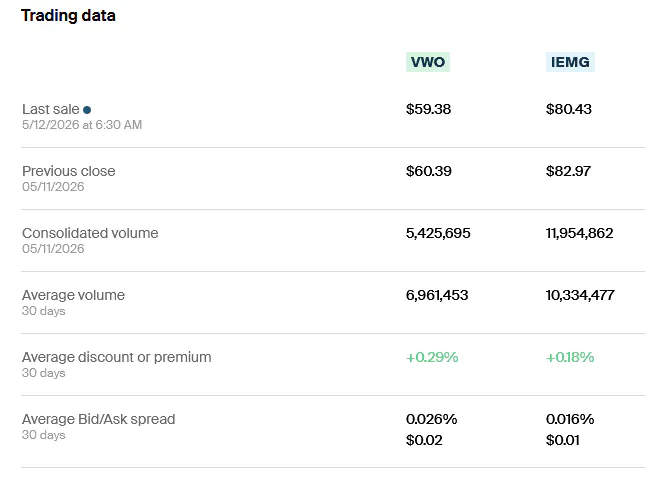Screen dimensions: 662x478
Task: Select the IEMG ticker badge
Action: click(570, 62)
